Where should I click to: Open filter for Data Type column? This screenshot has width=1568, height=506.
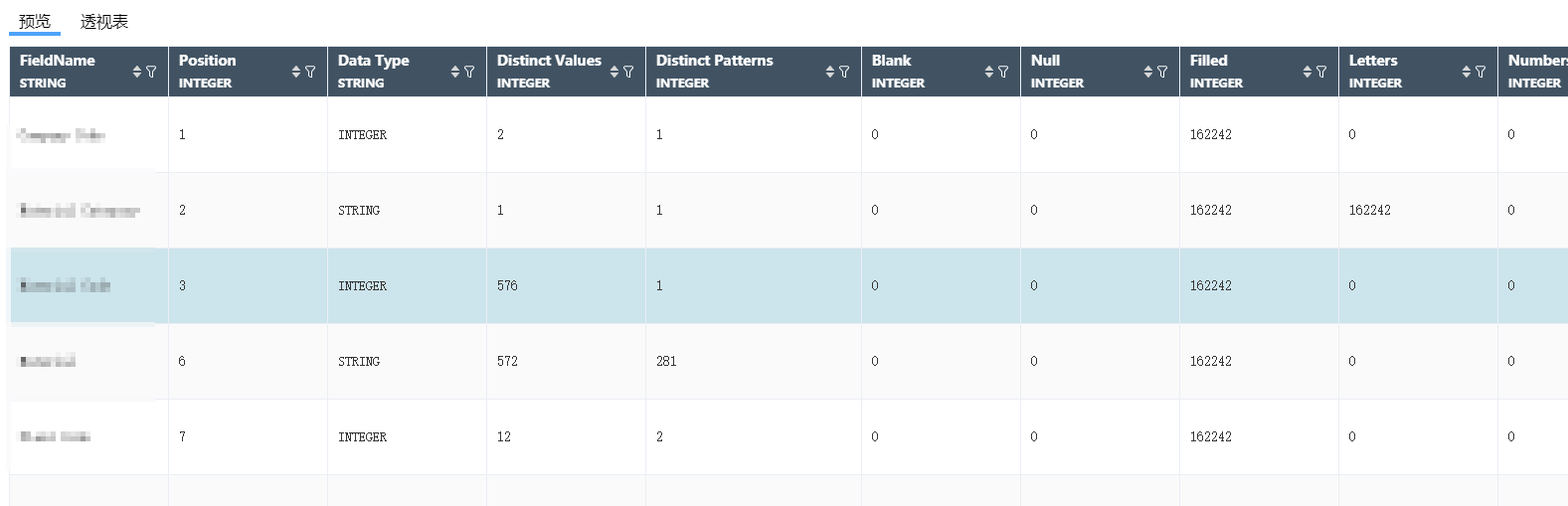[469, 72]
